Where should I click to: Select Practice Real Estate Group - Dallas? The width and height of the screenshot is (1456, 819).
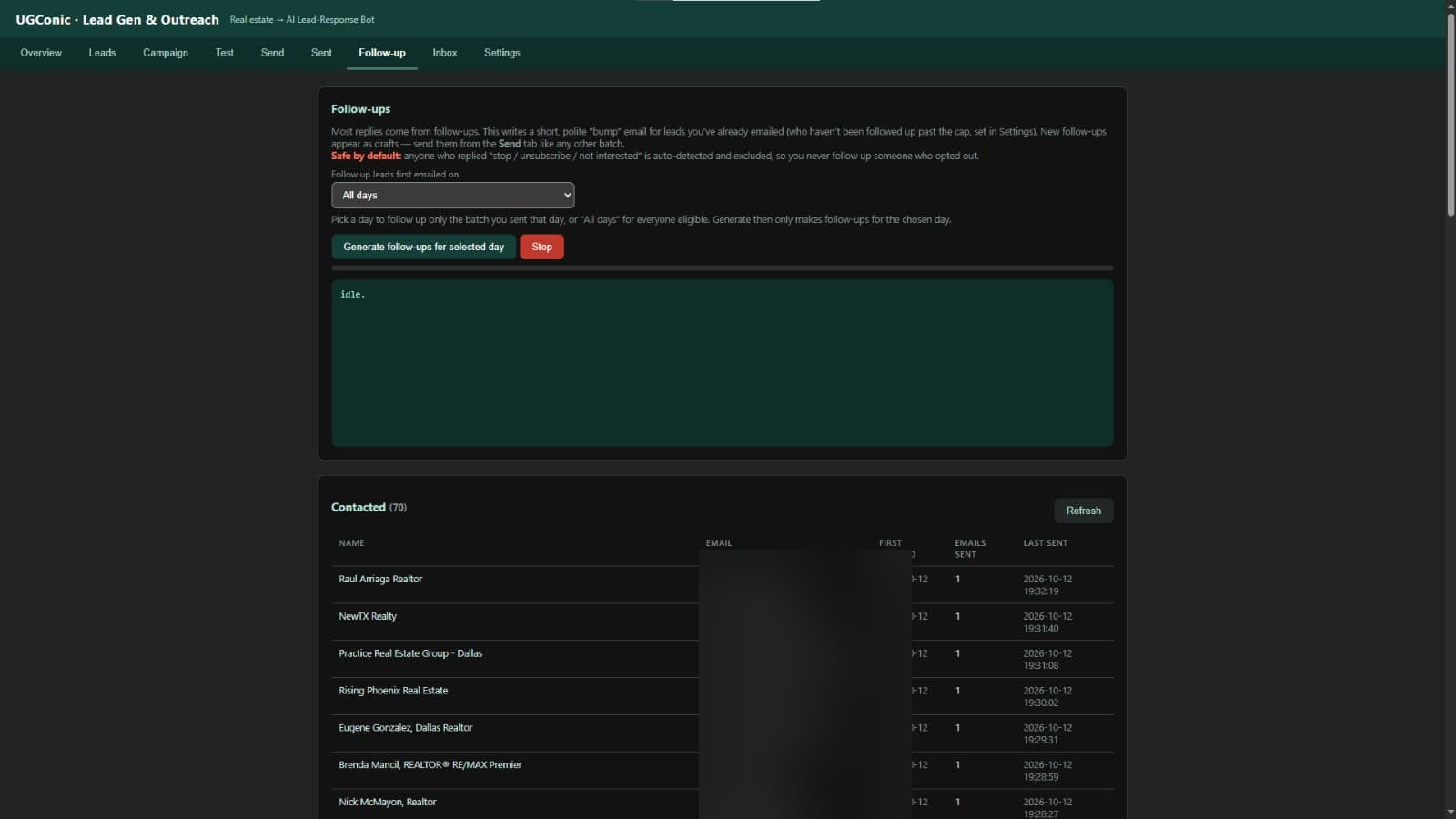(x=410, y=653)
